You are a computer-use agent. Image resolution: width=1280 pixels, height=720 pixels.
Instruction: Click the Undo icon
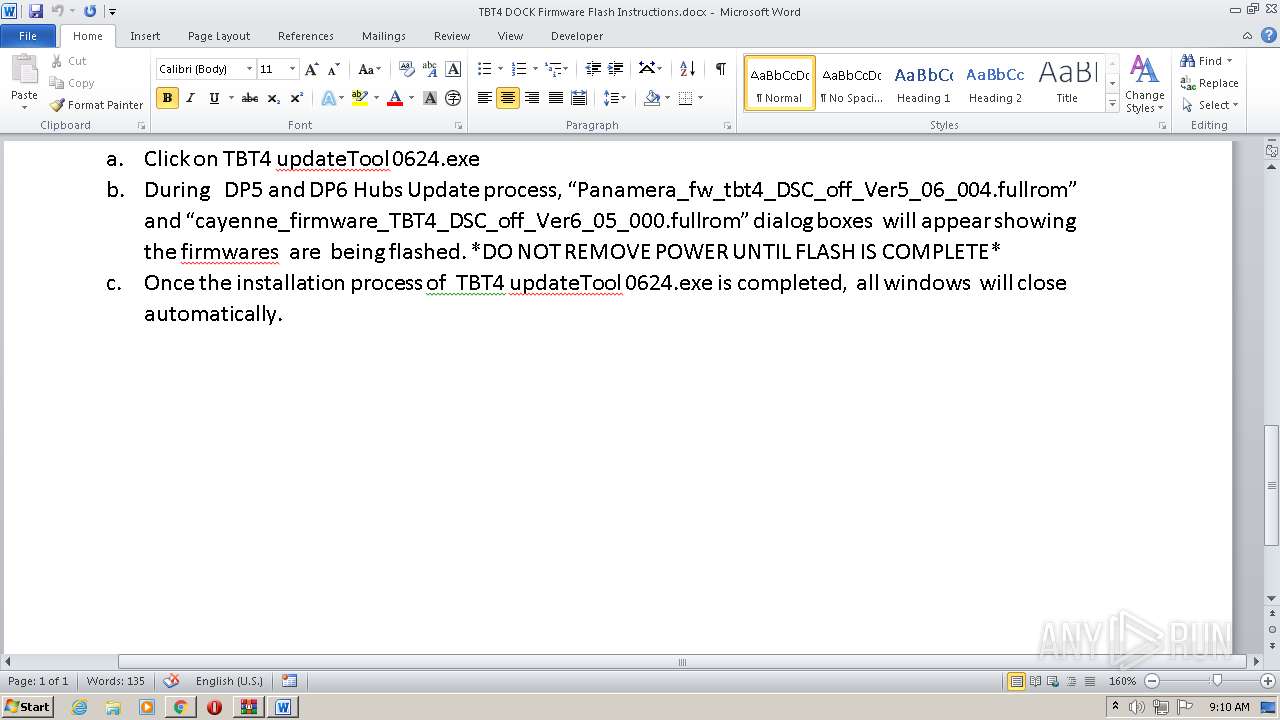(58, 11)
